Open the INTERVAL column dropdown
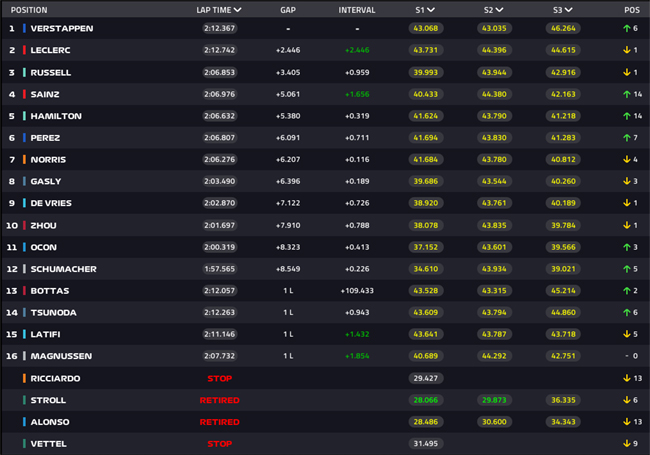This screenshot has width=650, height=455. [x=358, y=10]
